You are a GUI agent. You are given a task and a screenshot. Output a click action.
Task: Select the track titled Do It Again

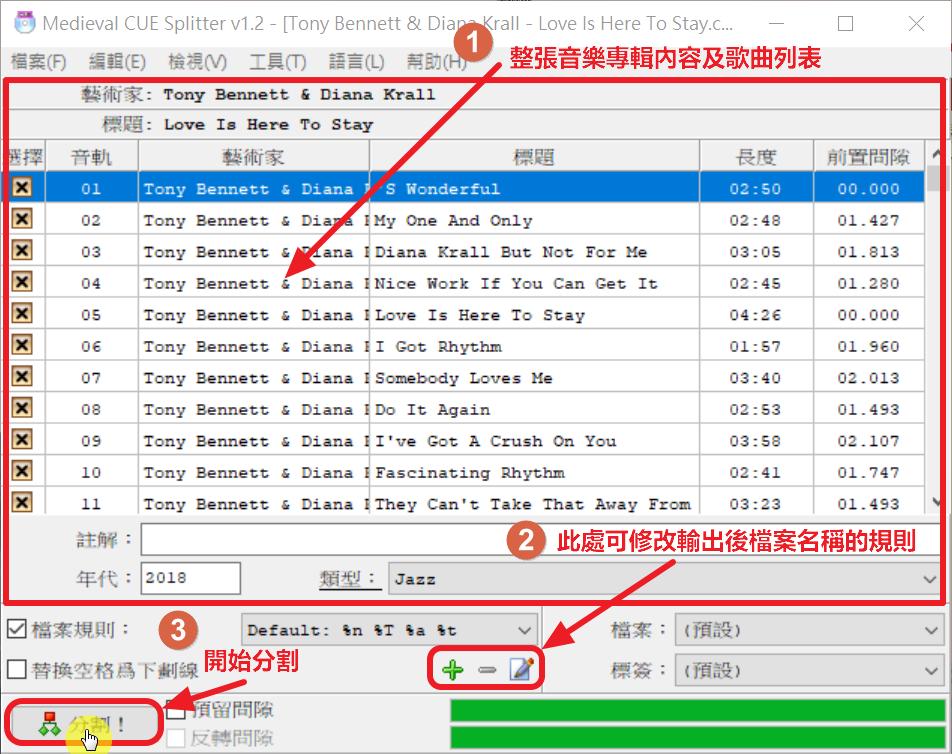(x=534, y=410)
